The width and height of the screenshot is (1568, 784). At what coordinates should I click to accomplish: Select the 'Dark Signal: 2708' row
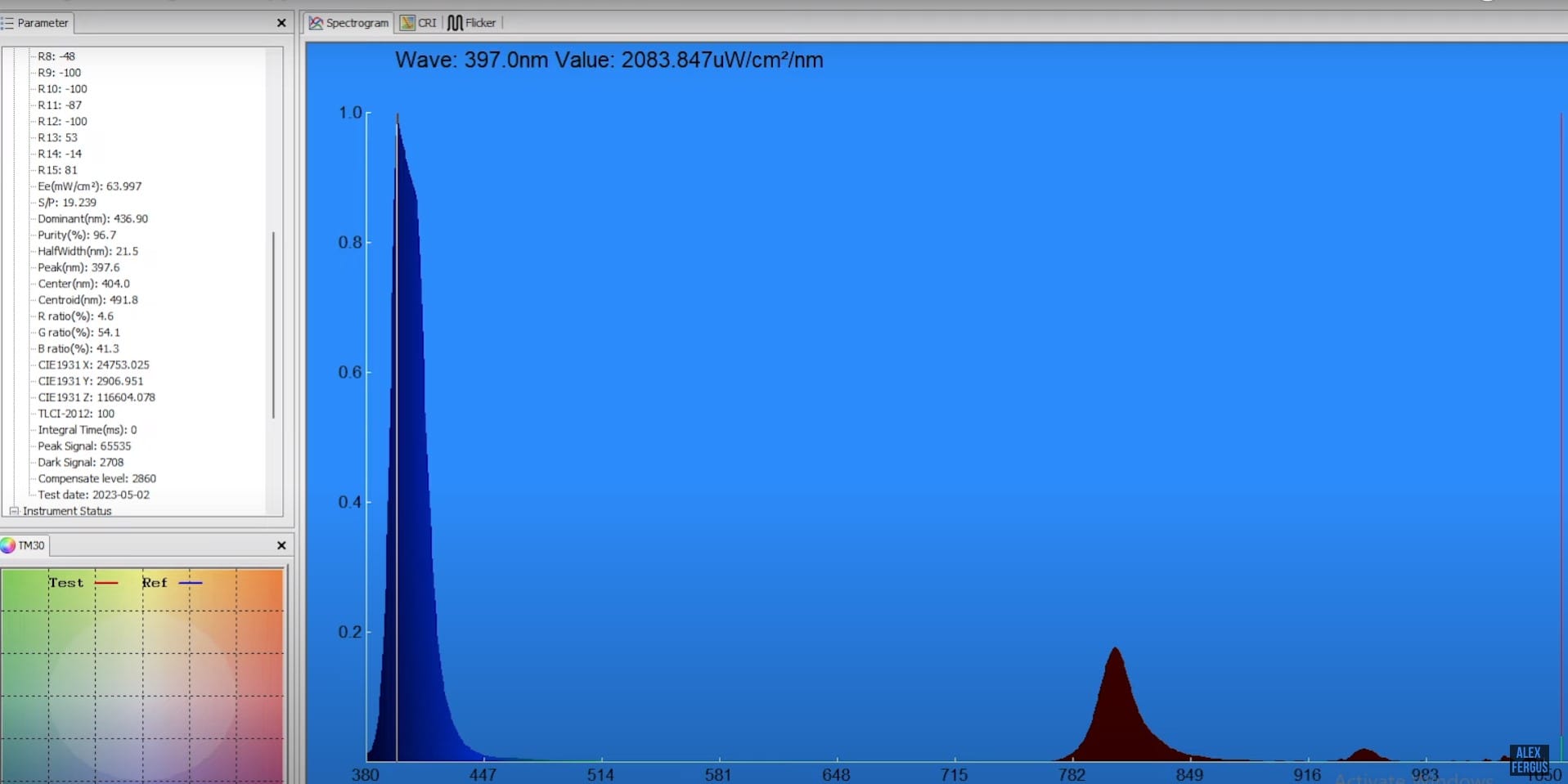click(x=81, y=462)
